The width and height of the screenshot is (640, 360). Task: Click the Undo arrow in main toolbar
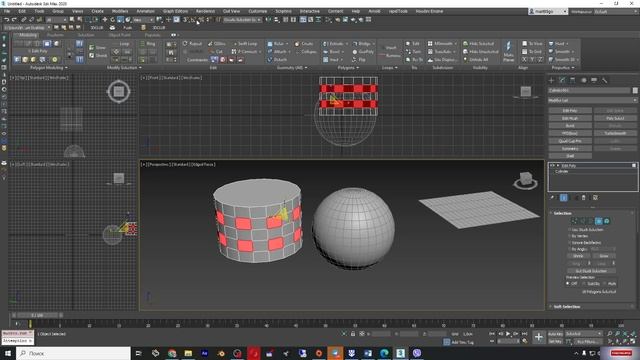tap(6, 20)
